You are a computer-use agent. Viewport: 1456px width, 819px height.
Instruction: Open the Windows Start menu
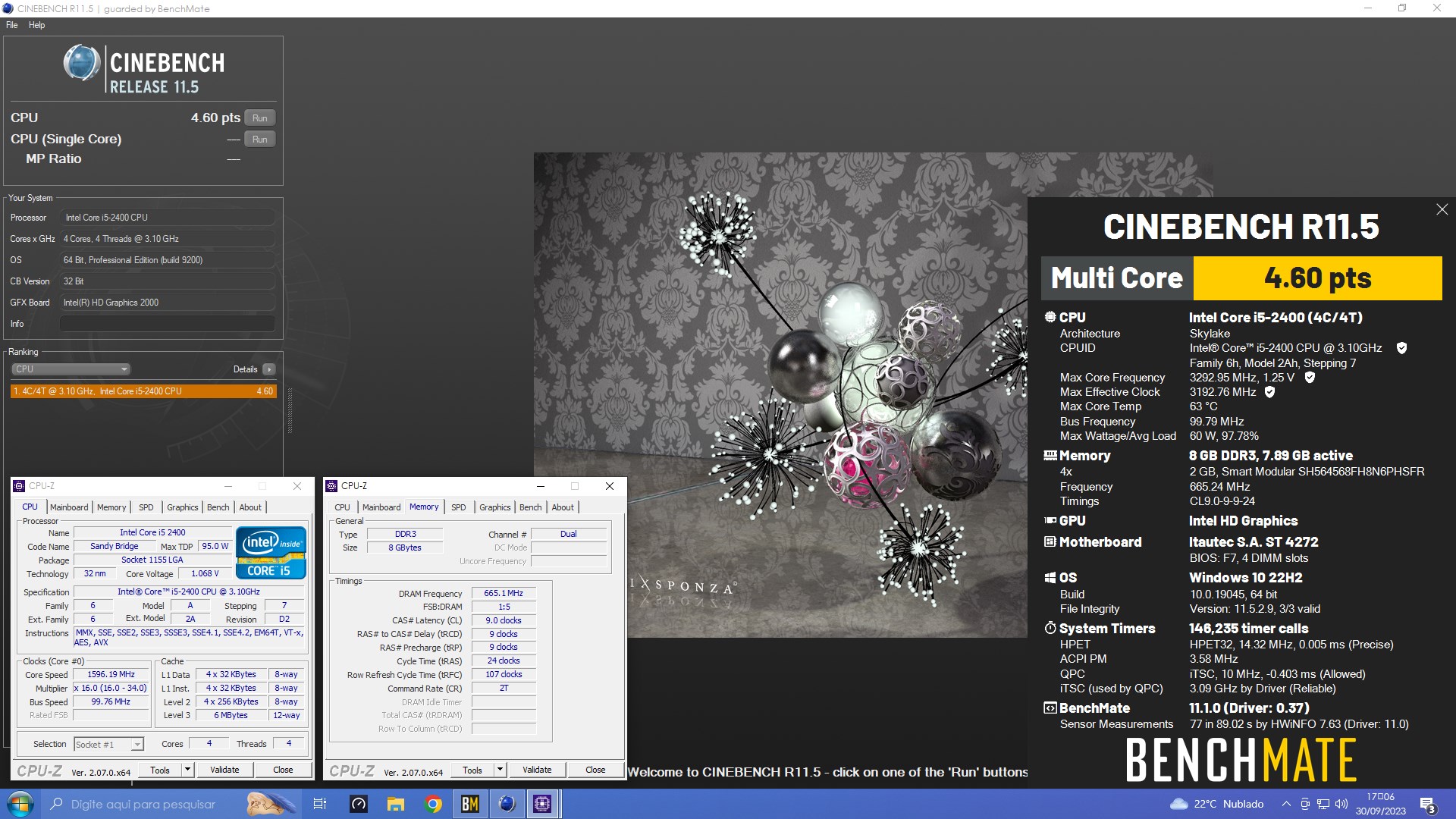tap(20, 804)
